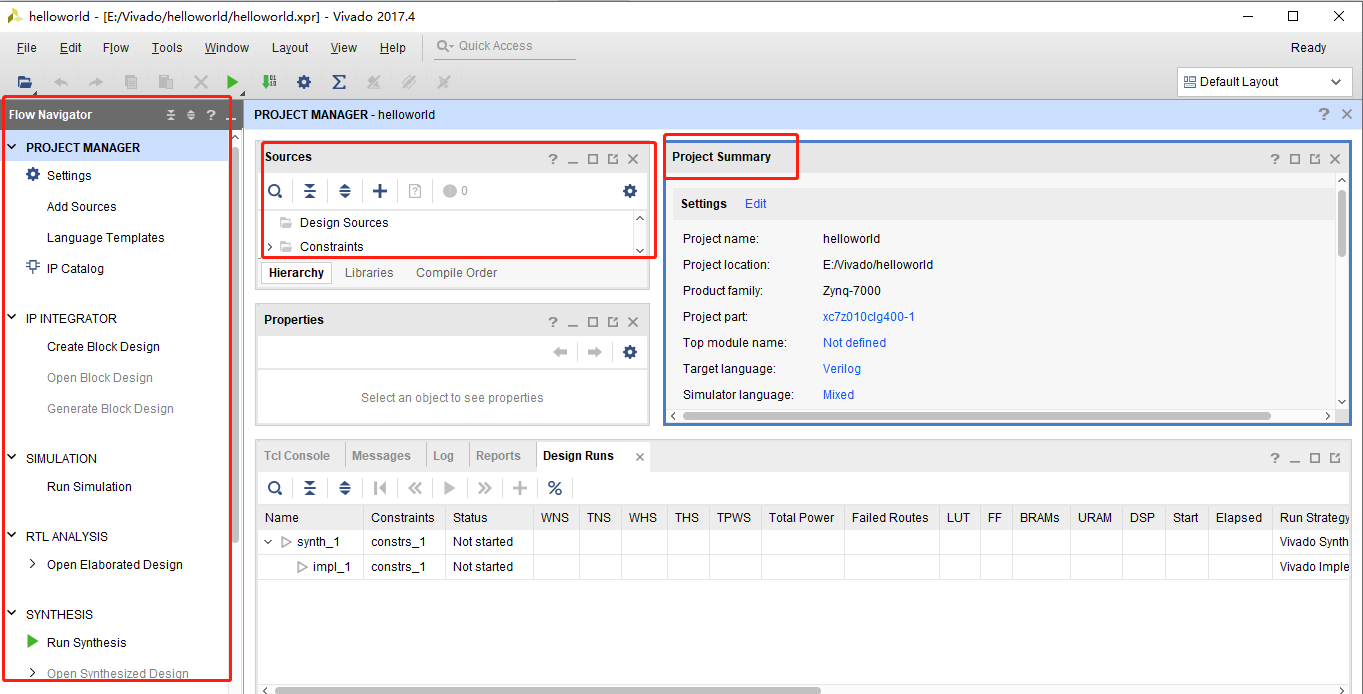
Task: Click the xc7z010clg400-1 project part link
Action: click(869, 317)
